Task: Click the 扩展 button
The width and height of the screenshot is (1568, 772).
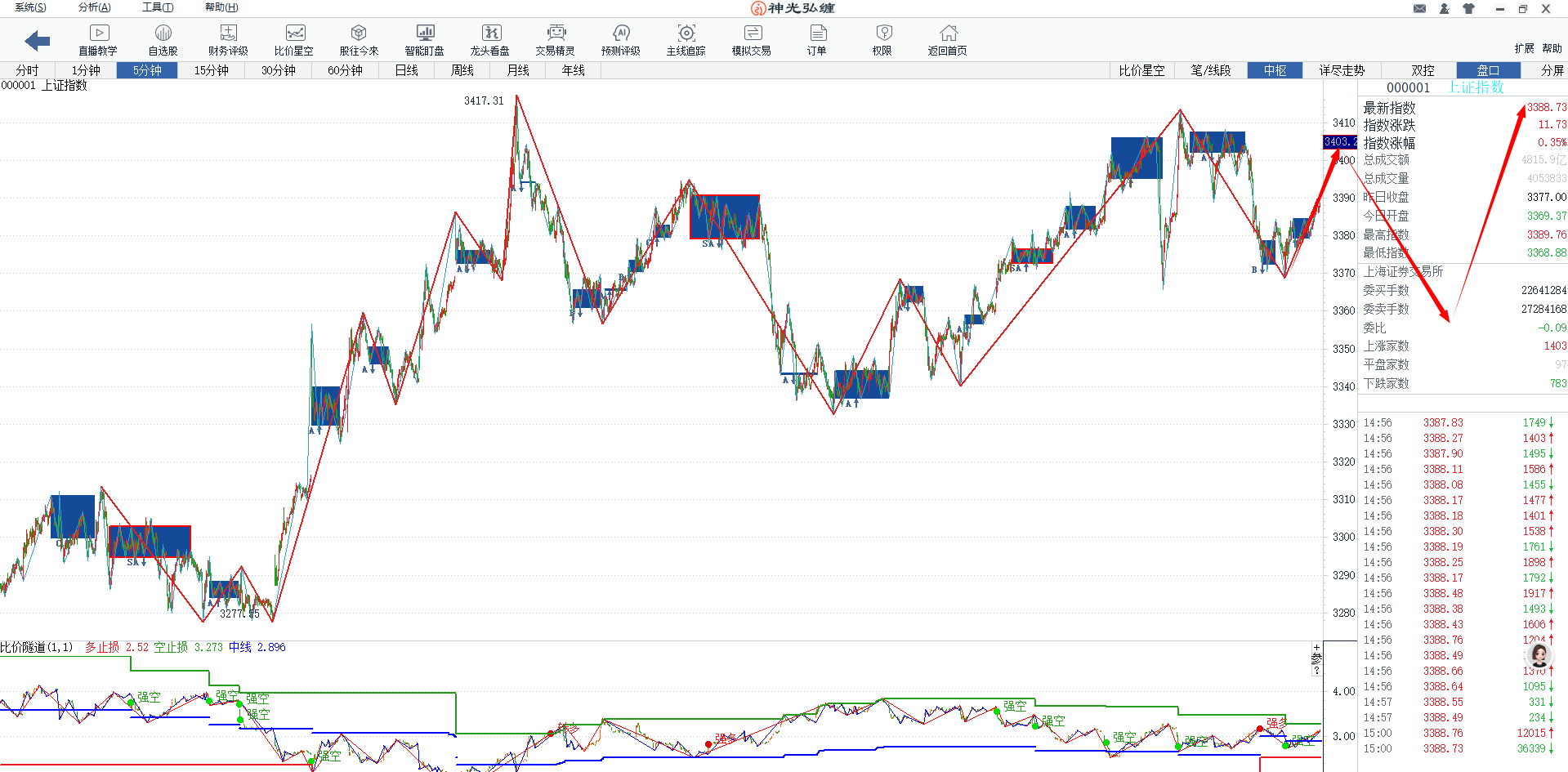Action: click(1524, 48)
